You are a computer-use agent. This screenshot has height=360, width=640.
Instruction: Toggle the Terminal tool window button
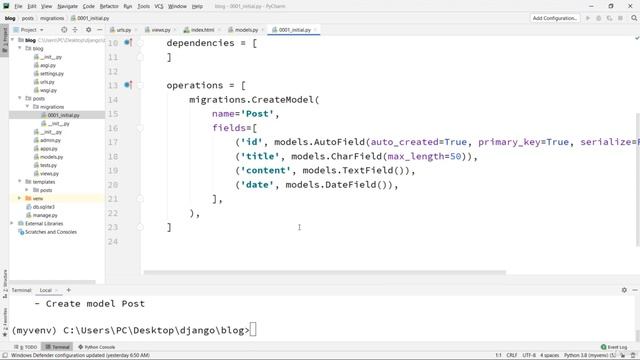pos(57,347)
